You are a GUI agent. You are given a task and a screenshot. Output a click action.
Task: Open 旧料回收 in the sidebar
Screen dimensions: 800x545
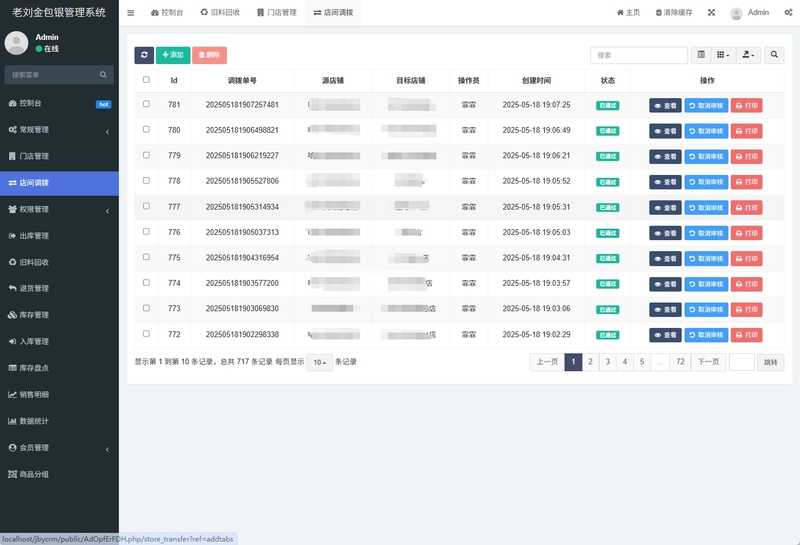pos(59,262)
